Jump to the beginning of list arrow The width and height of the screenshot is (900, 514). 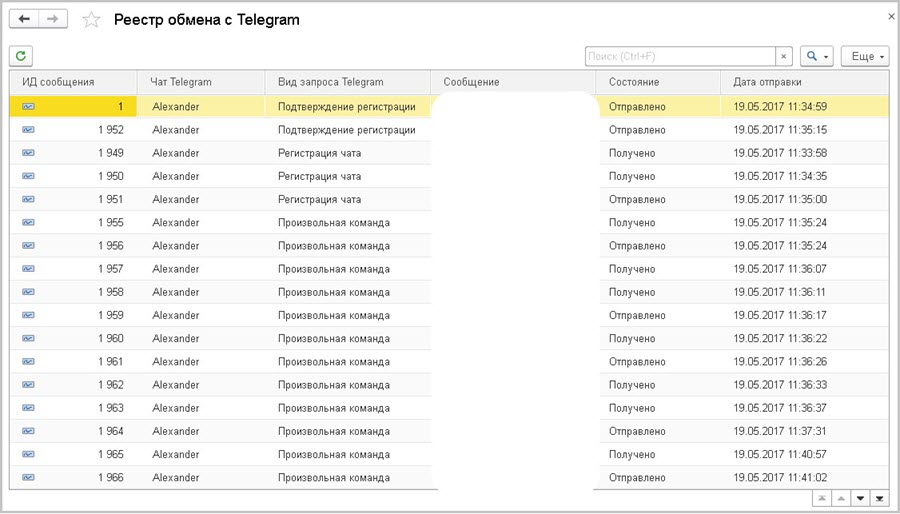pyautogui.click(x=820, y=497)
